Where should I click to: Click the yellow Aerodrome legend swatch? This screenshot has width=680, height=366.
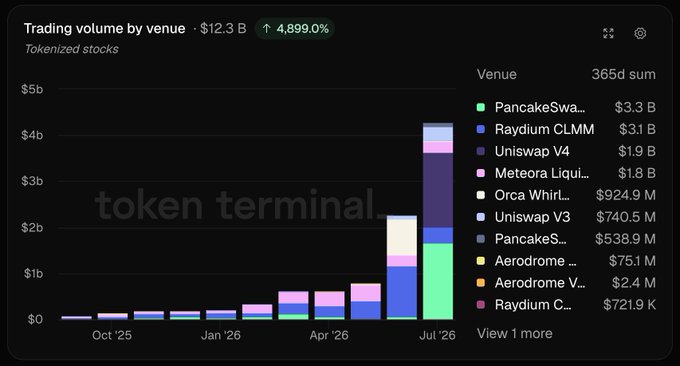pos(481,261)
